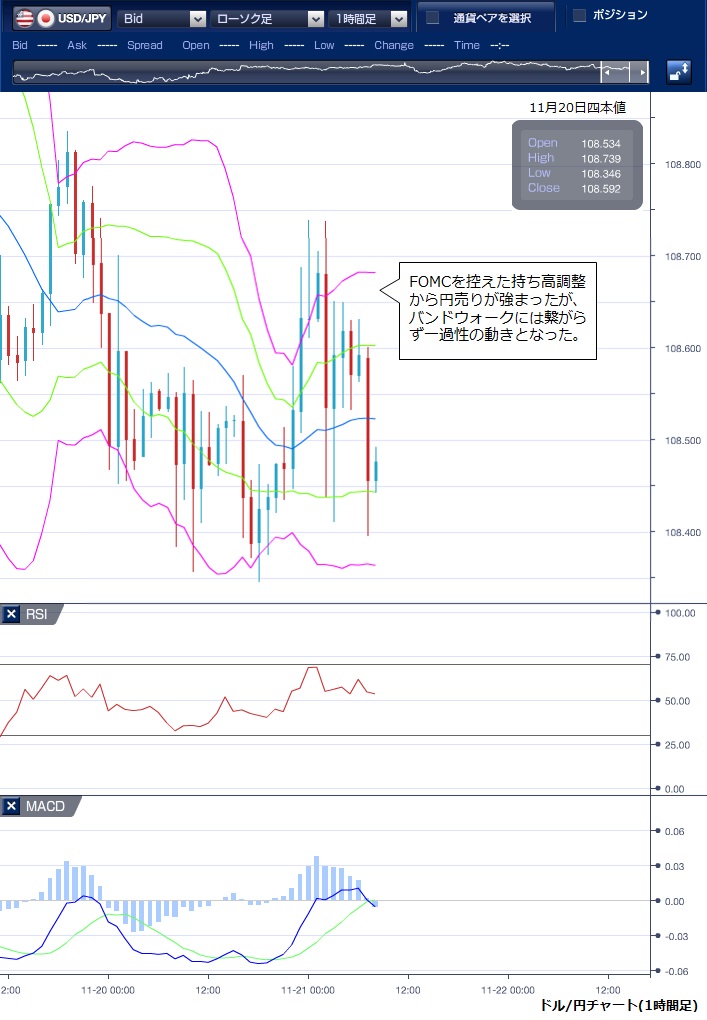Open the 1時間足 timeframe dropdown
This screenshot has height=1020, width=707.
click(369, 18)
